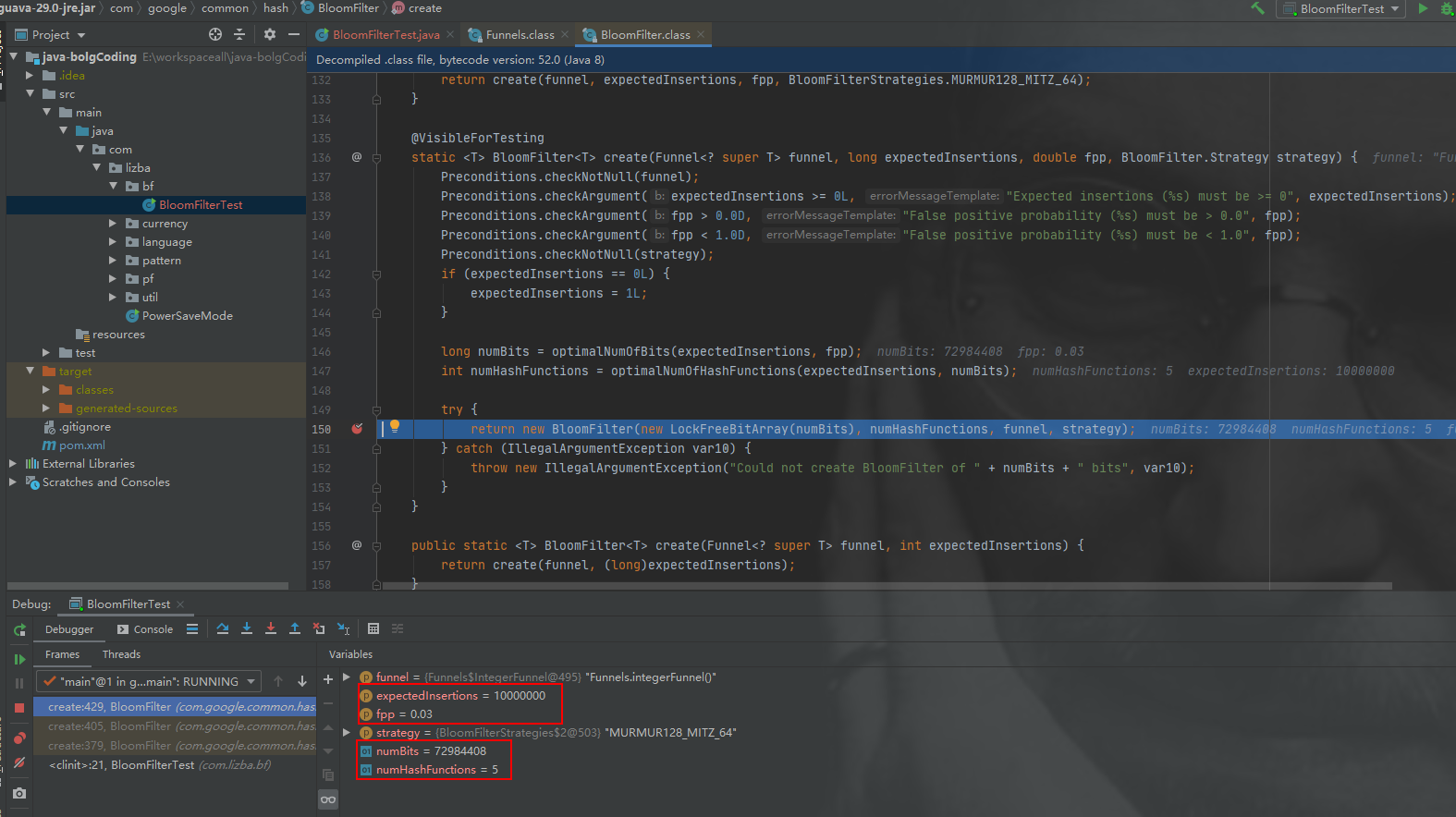This screenshot has height=817, width=1456.
Task: Expand the .idea folder
Action: click(x=30, y=76)
